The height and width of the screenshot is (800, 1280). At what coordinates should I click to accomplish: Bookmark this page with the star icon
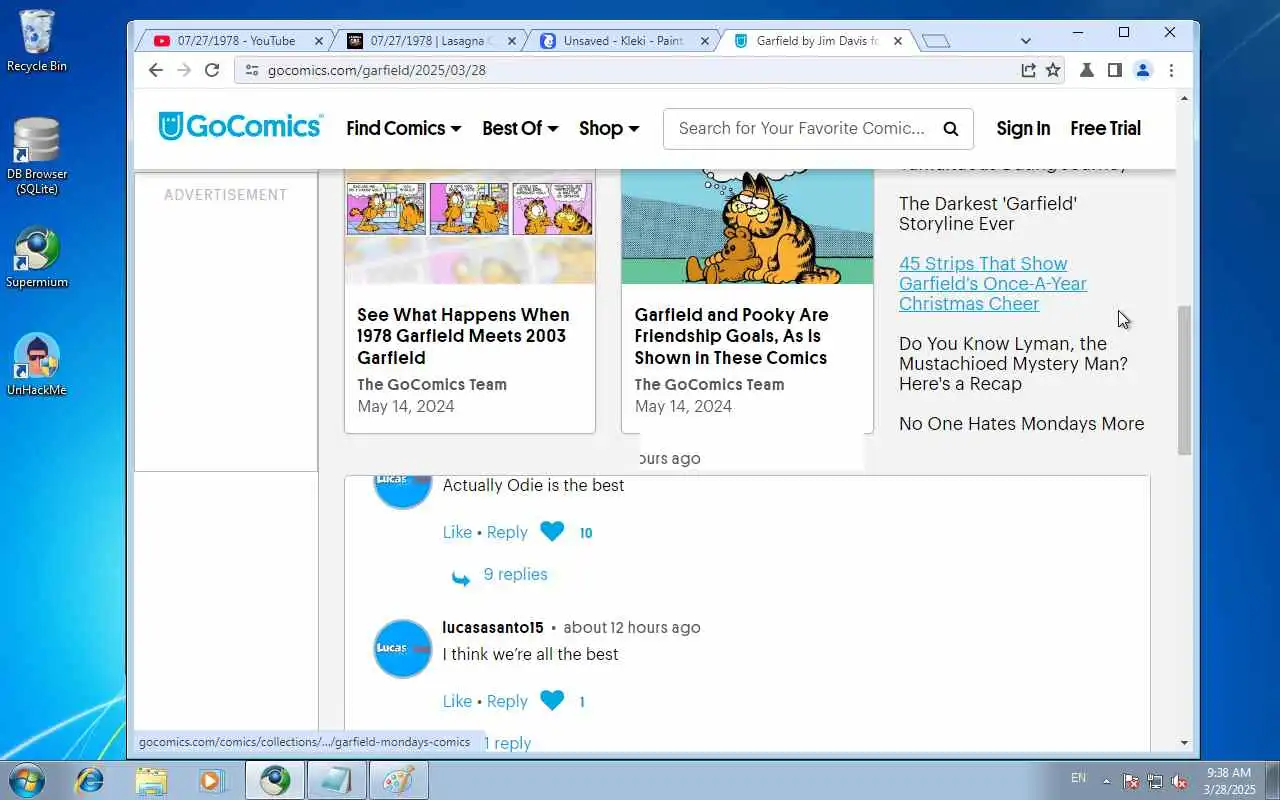click(x=1053, y=70)
